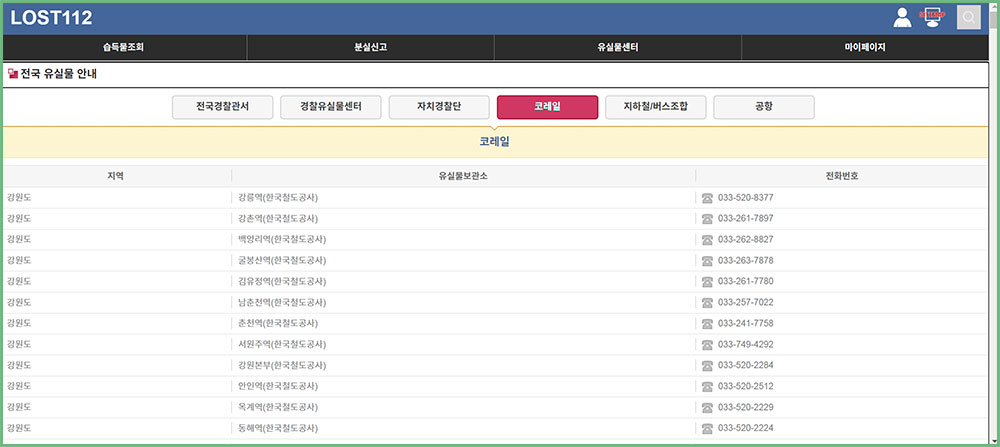This screenshot has width=1000, height=447.
Task: Open the 분실신고 menu
Action: pos(371,47)
